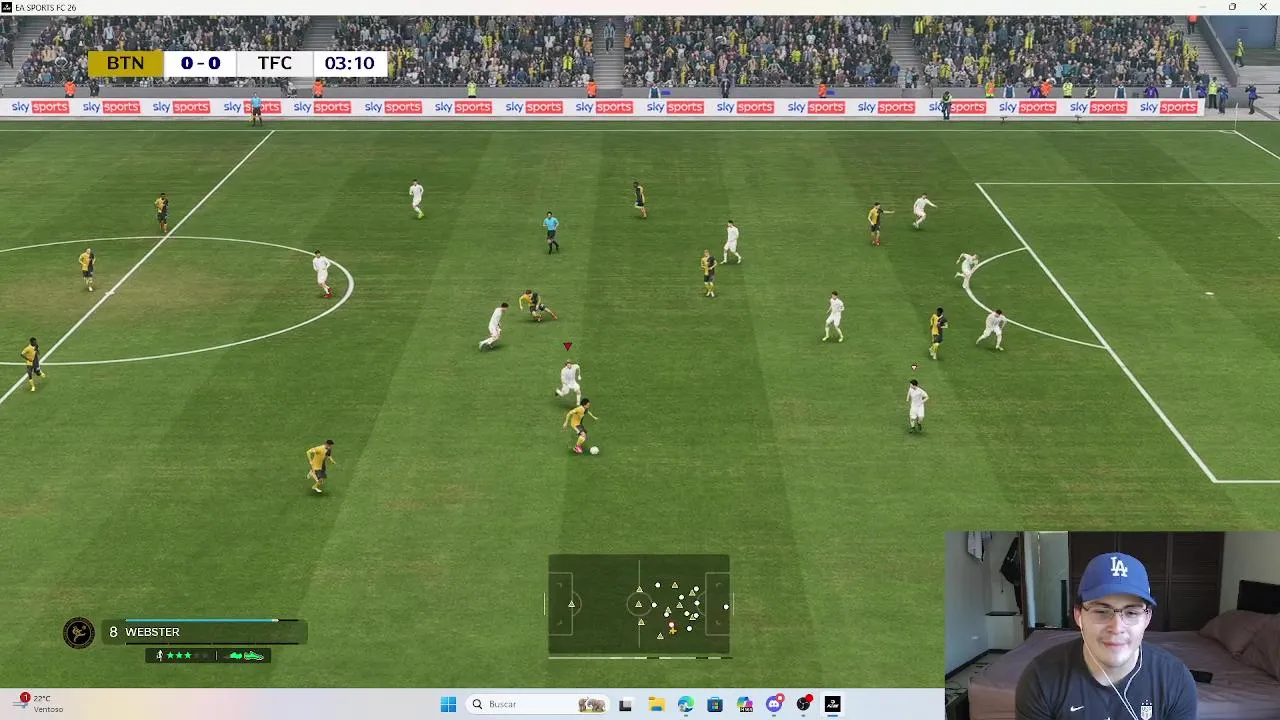This screenshot has height=720, width=1280.
Task: Click the Buscar taskbar search box
Action: (539, 704)
